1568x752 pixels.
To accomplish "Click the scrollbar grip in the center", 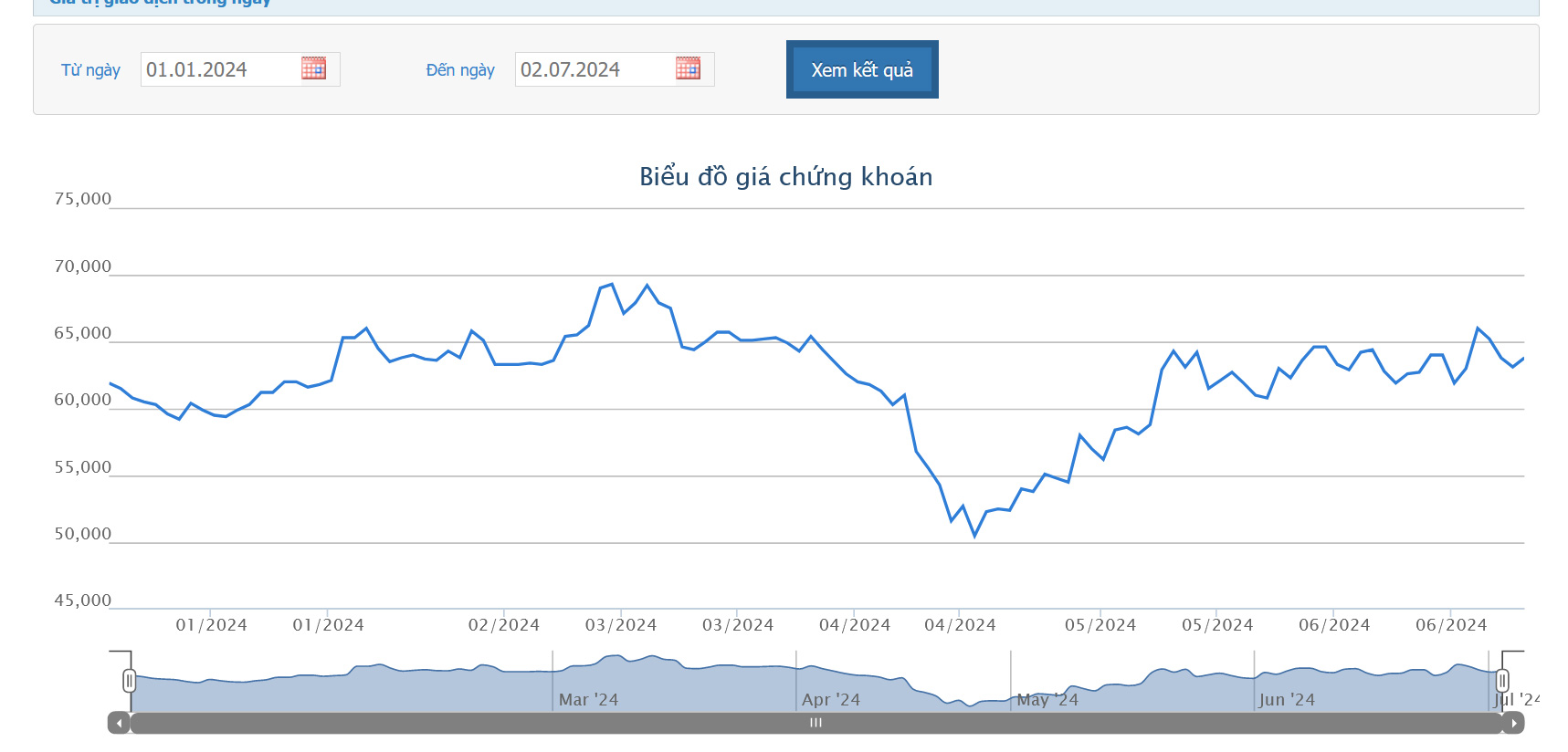I will [x=816, y=723].
